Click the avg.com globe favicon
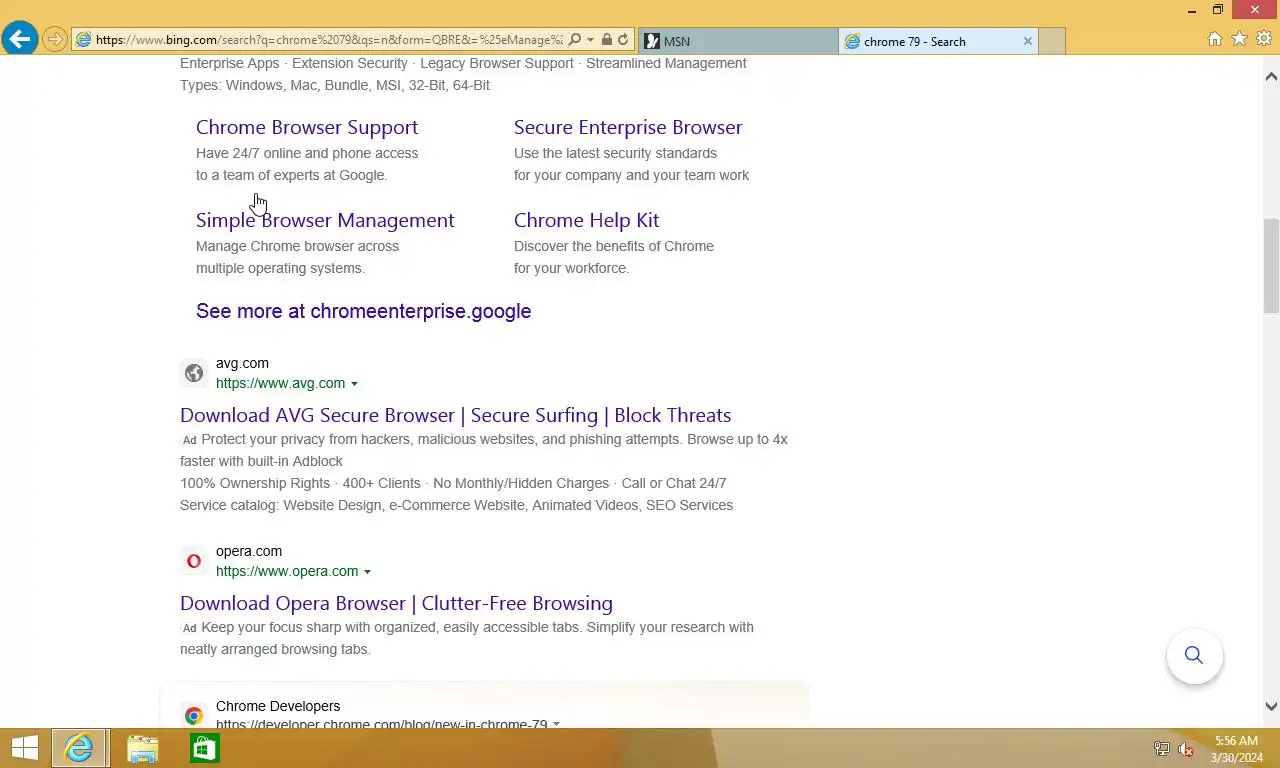1280x768 pixels. [194, 373]
